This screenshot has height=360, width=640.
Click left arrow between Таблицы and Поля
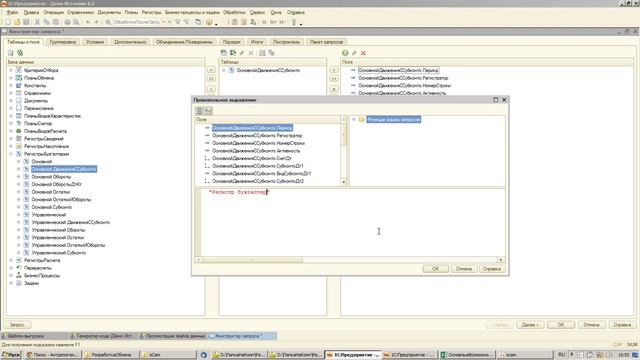pos(333,89)
